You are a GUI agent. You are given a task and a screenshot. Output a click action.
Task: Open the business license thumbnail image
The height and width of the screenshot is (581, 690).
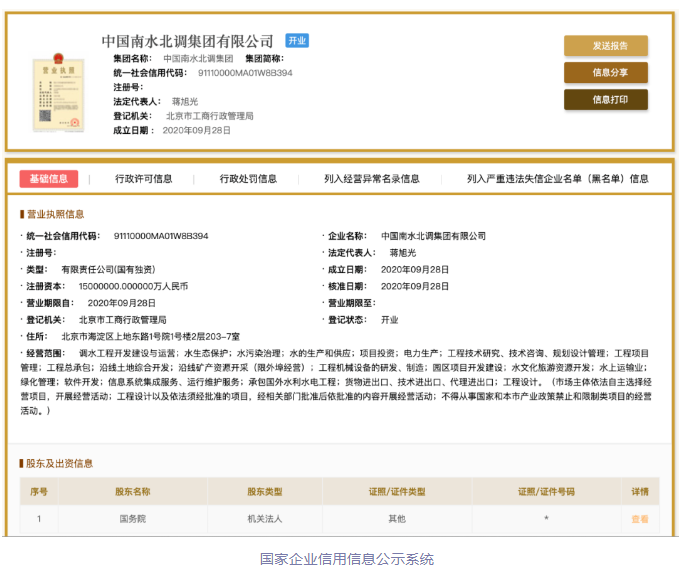pyautogui.click(x=59, y=92)
